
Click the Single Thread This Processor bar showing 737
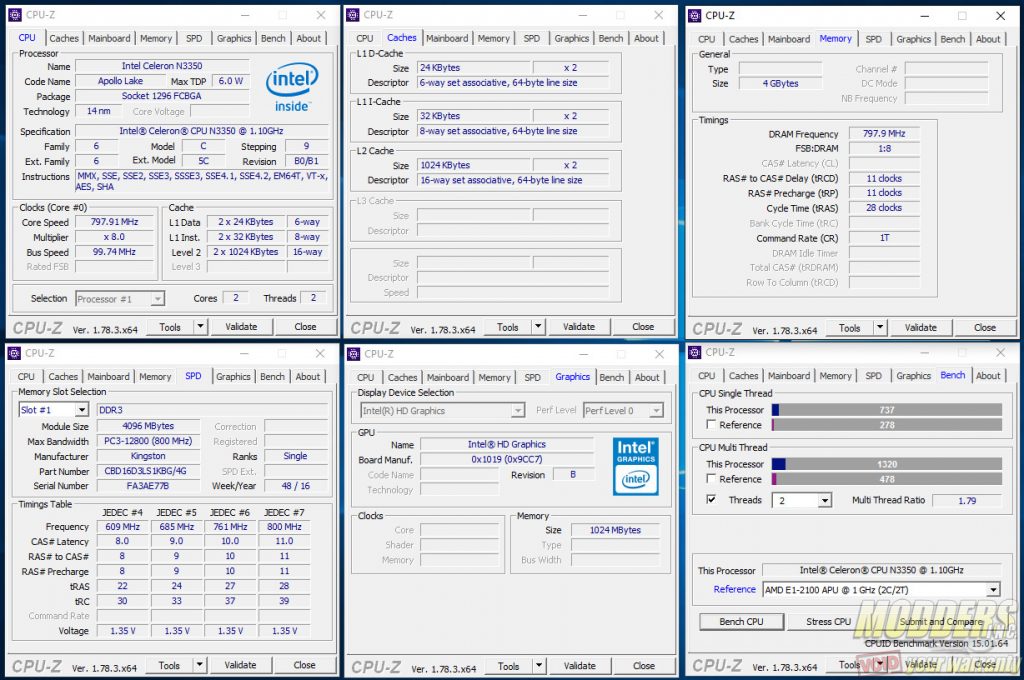tap(887, 410)
